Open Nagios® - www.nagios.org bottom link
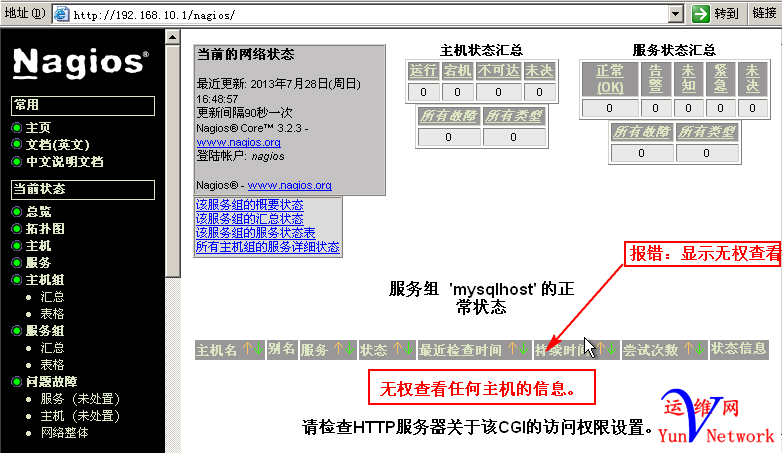Viewport: 782px width, 453px height. coord(289,185)
